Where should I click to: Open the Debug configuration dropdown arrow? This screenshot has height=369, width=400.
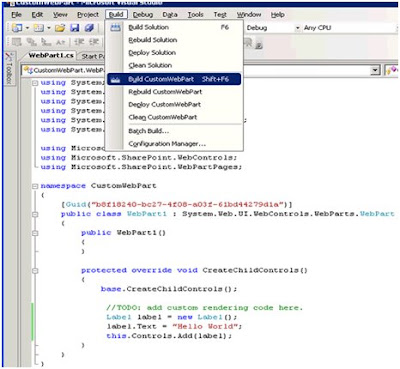[x=297, y=28]
